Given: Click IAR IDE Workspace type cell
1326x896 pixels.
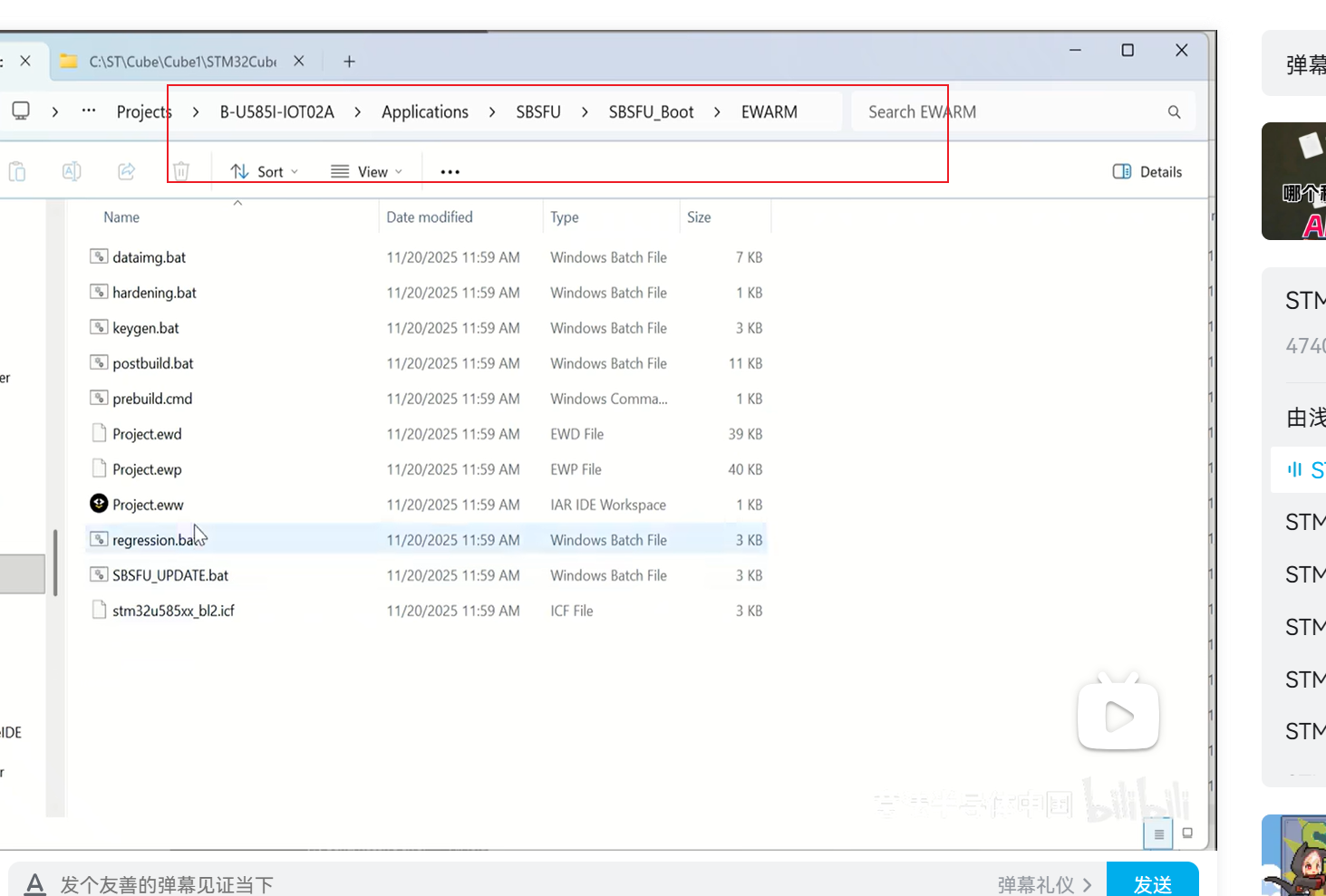Looking at the screenshot, I should (x=608, y=505).
